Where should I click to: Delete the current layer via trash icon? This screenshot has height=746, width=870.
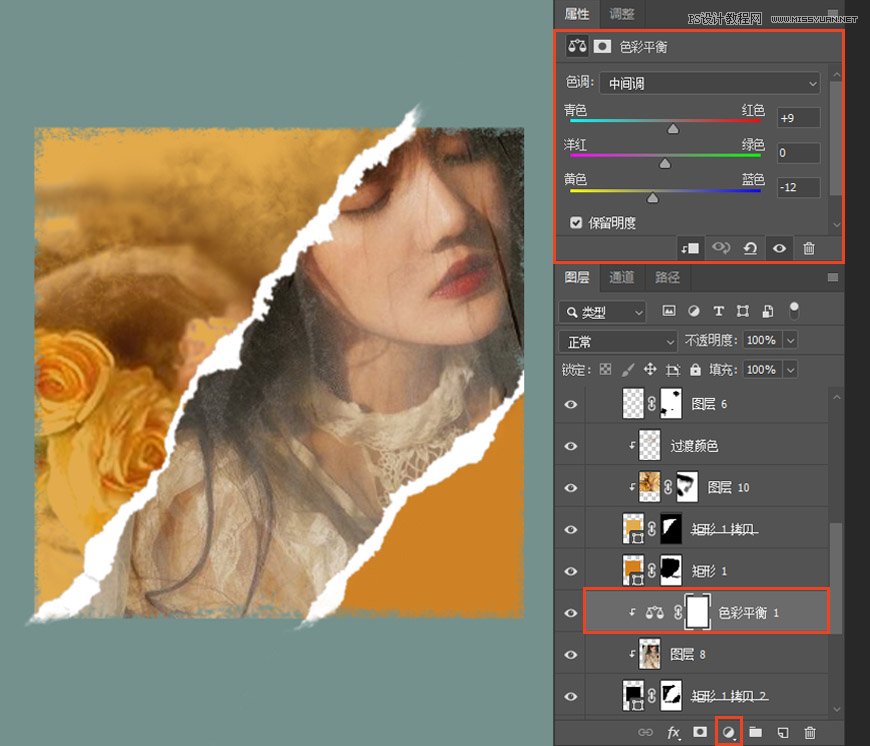[x=810, y=732]
